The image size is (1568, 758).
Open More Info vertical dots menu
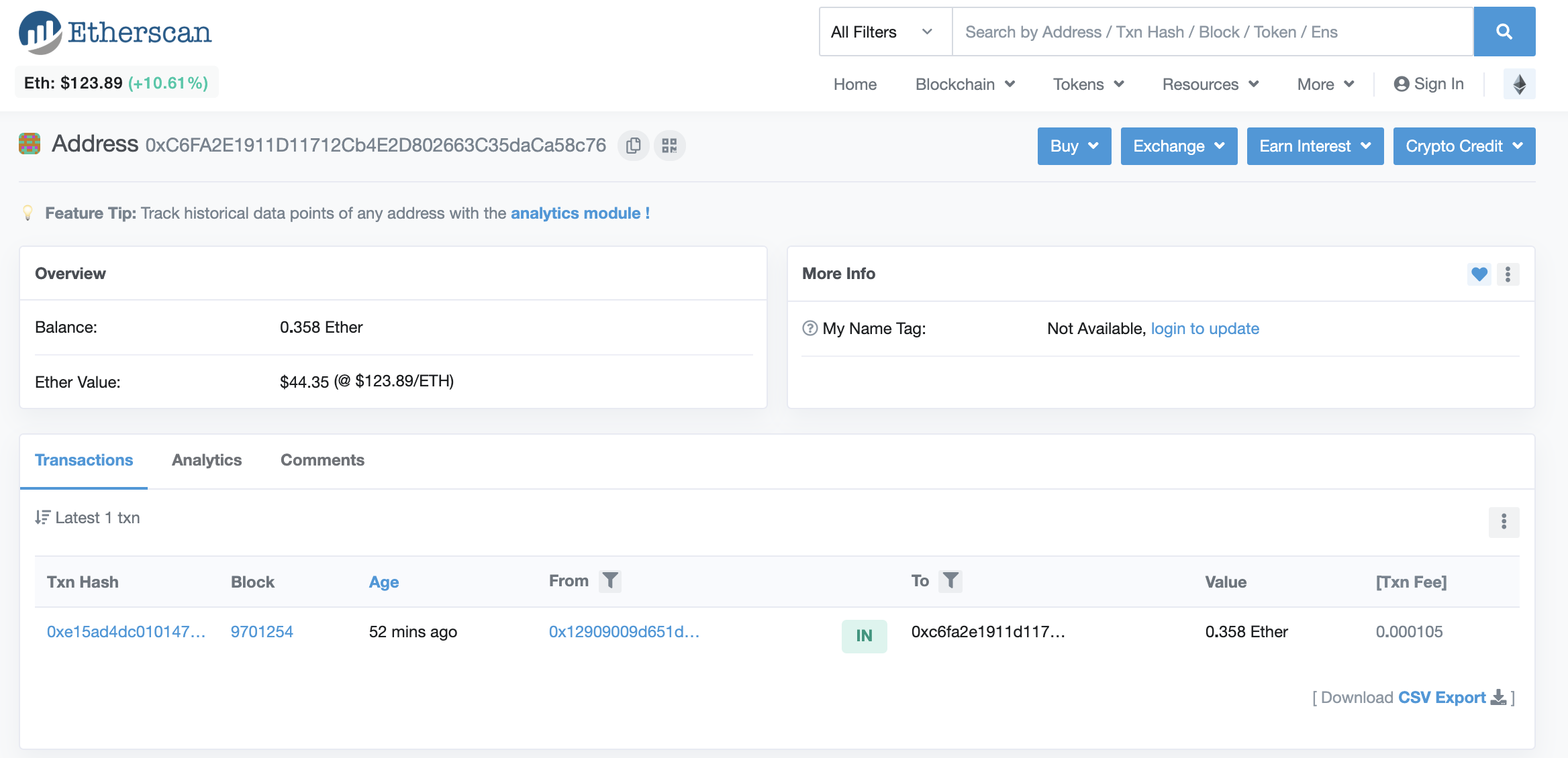point(1508,274)
